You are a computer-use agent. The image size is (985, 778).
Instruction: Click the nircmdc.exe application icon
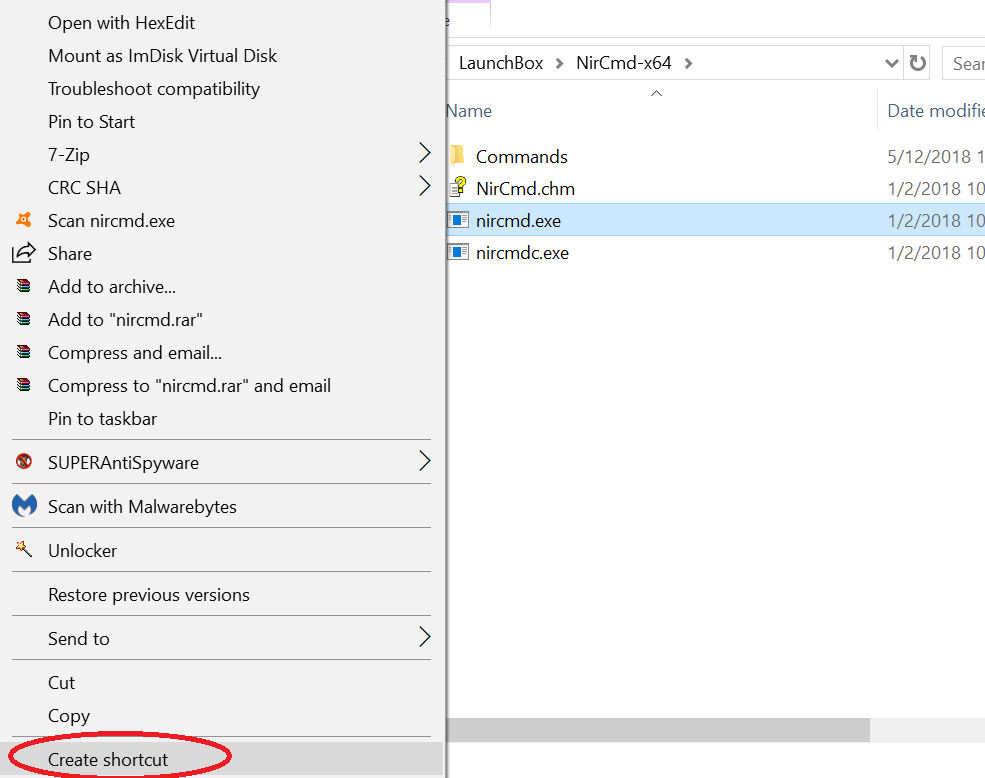click(x=458, y=252)
